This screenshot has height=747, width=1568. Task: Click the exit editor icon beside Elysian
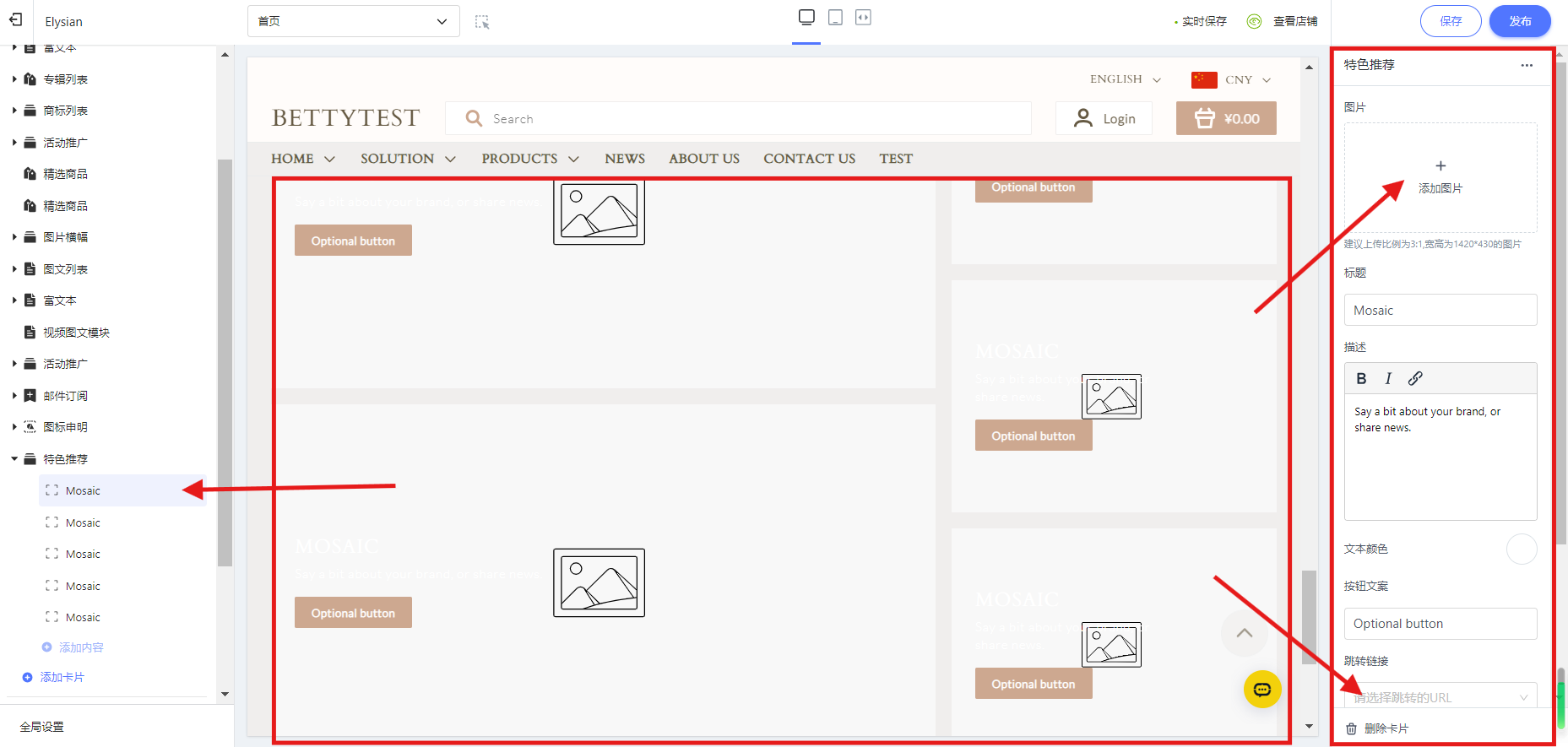pyautogui.click(x=15, y=19)
